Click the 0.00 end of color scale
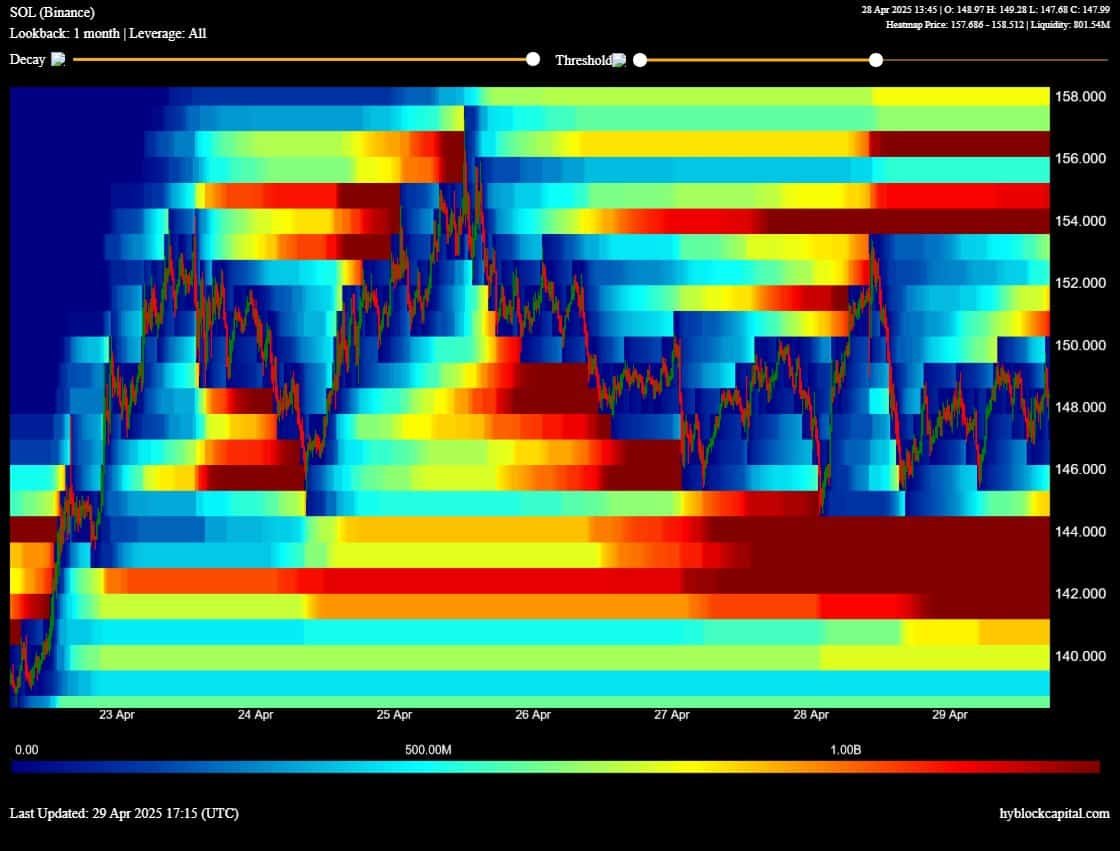This screenshot has height=851, width=1120. click(26, 750)
